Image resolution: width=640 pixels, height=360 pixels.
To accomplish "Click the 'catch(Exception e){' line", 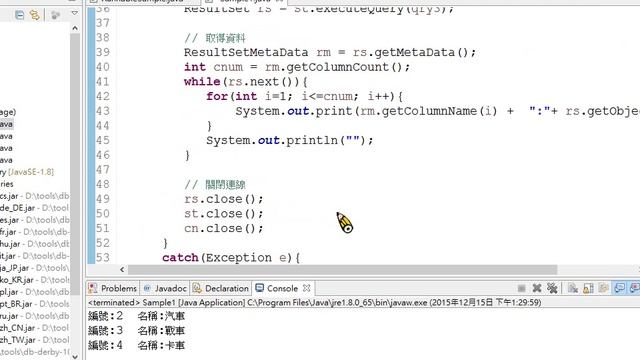I will pyautogui.click(x=231, y=258).
